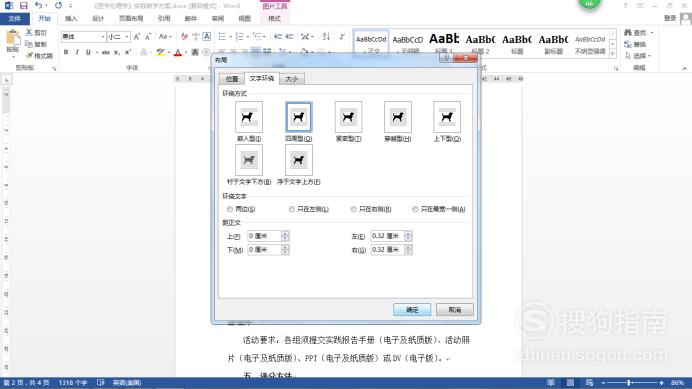The width and height of the screenshot is (692, 389).
Task: Click the Copy 复制 icon
Action: (29, 44)
